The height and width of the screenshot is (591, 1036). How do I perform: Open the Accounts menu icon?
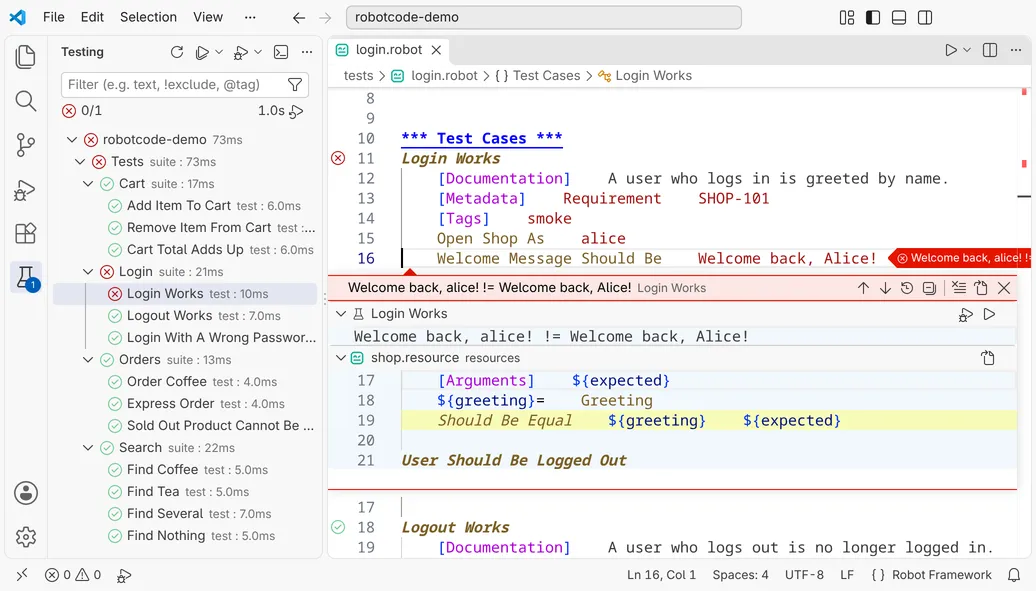pyautogui.click(x=26, y=493)
